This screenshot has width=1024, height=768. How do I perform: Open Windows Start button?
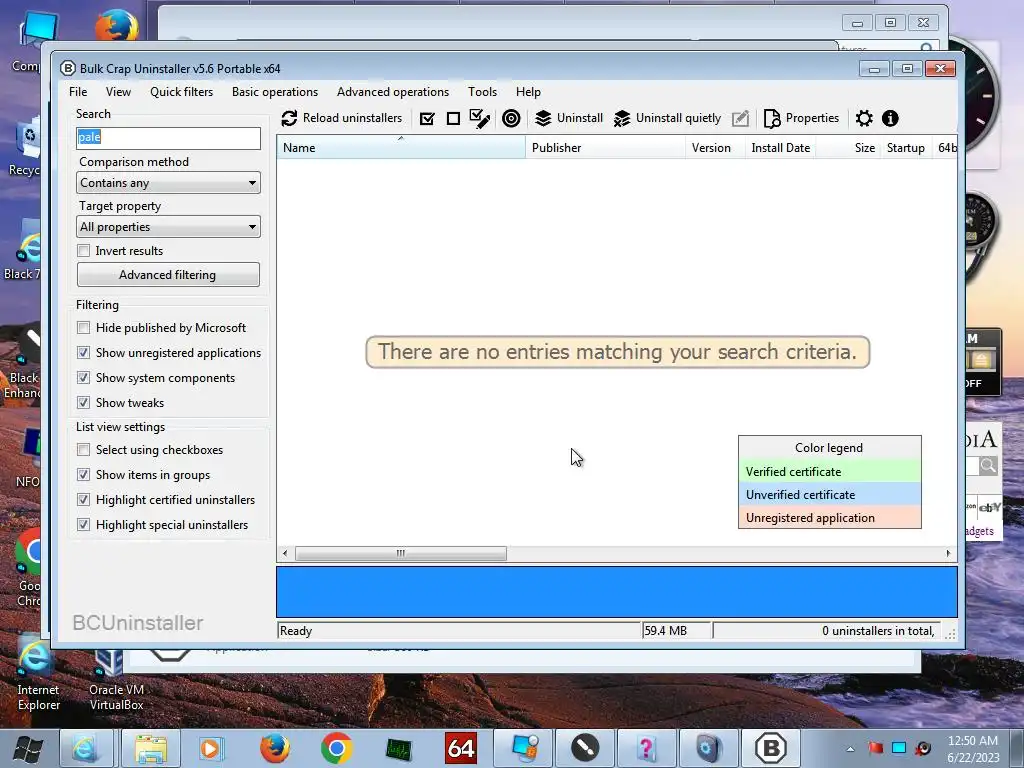pyautogui.click(x=28, y=748)
